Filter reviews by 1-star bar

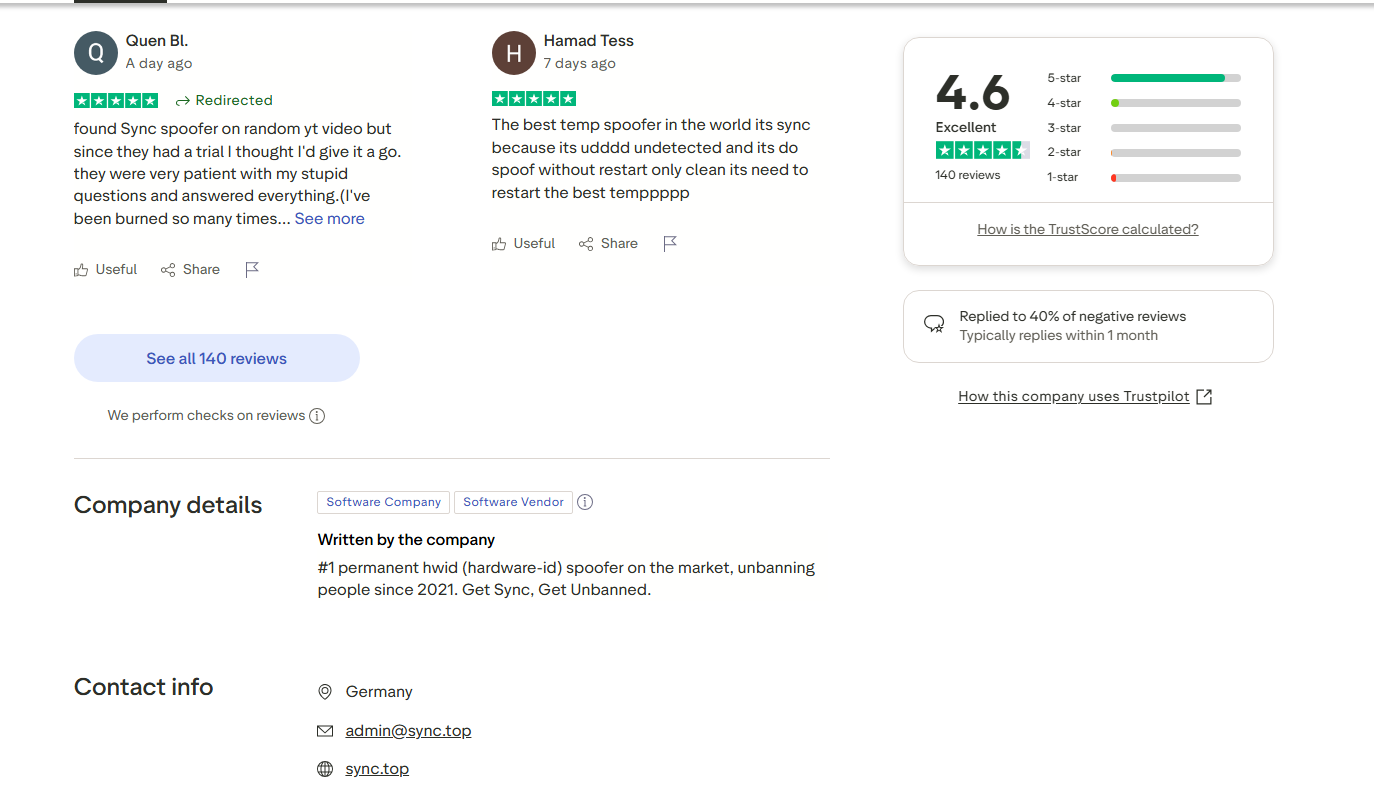point(1176,178)
